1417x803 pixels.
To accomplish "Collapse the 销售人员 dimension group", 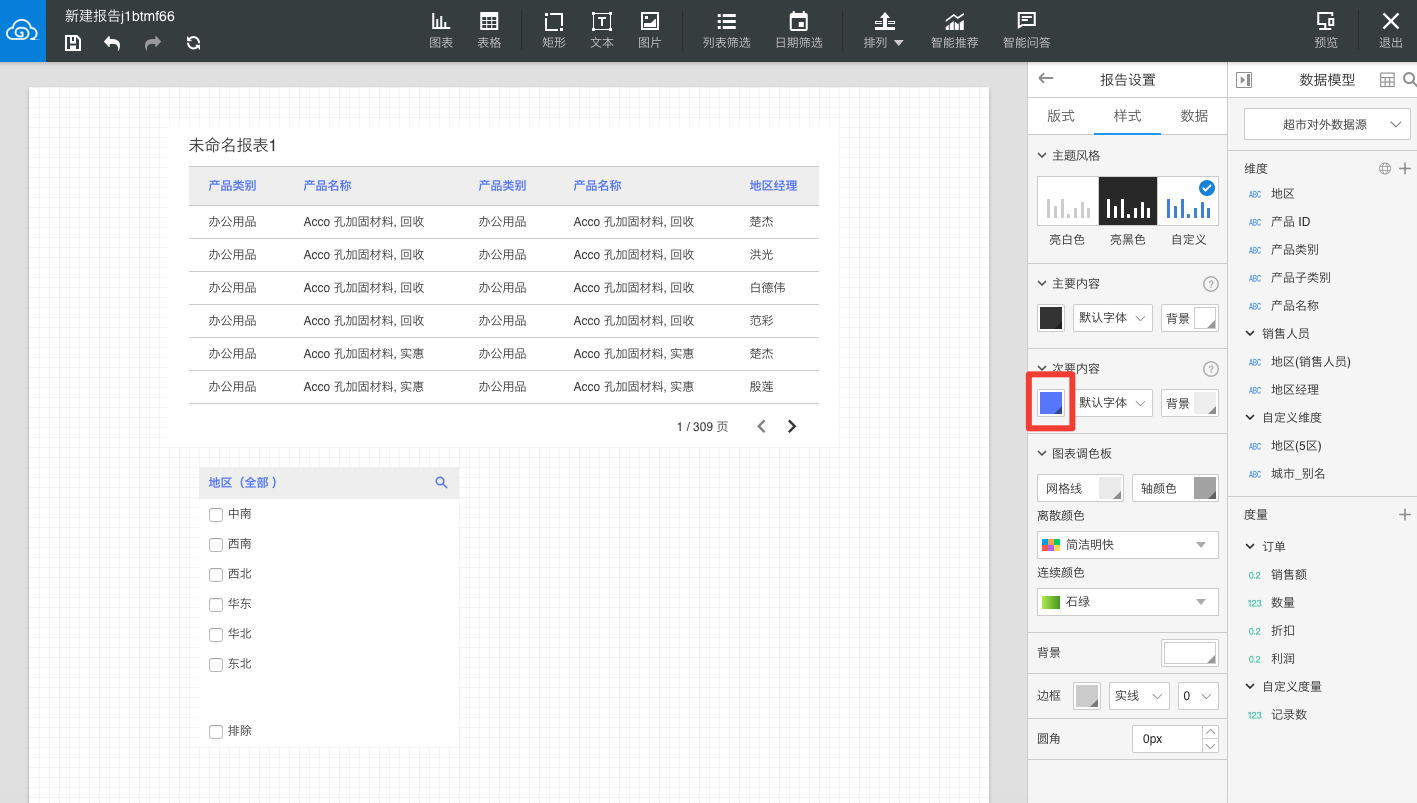I will point(1250,333).
